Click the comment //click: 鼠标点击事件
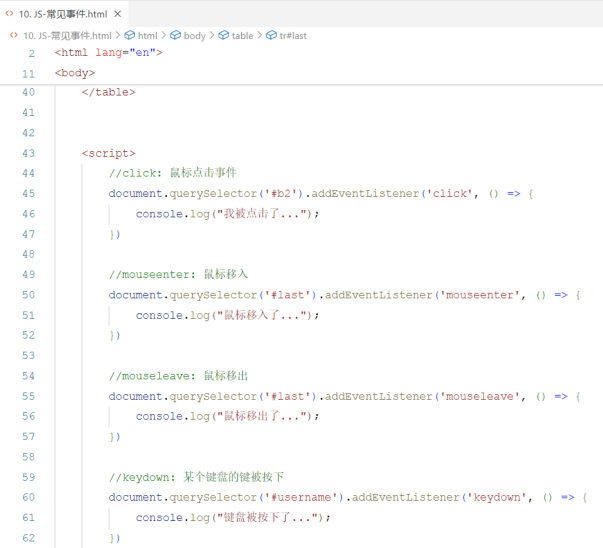 [173, 173]
